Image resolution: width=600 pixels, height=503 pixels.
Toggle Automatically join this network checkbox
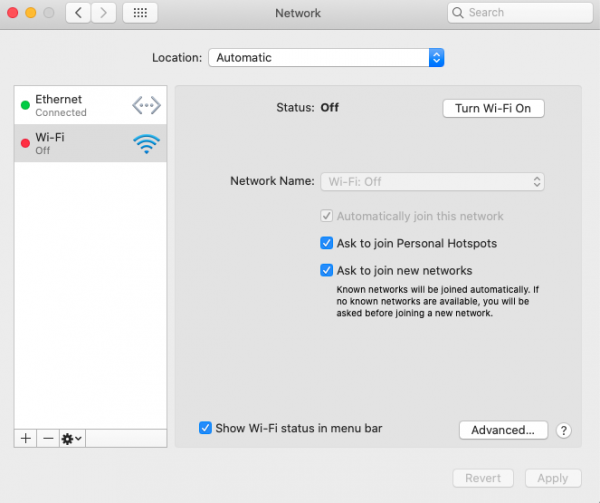326,216
